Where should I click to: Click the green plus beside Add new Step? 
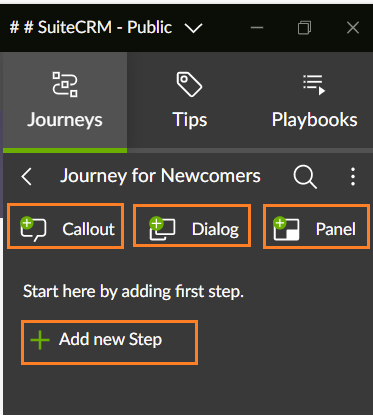point(40,340)
